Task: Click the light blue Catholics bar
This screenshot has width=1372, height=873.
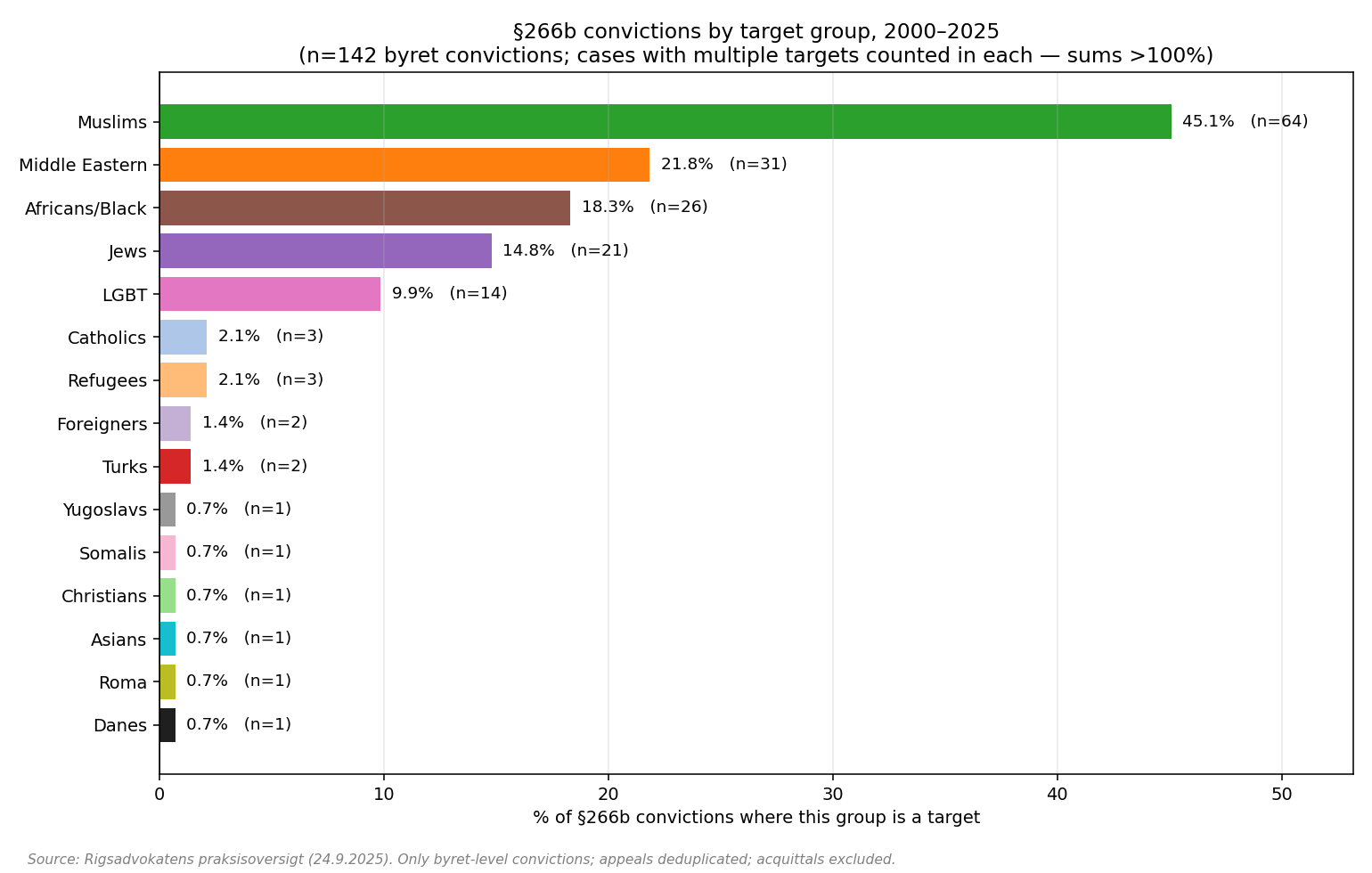Action: click(184, 337)
